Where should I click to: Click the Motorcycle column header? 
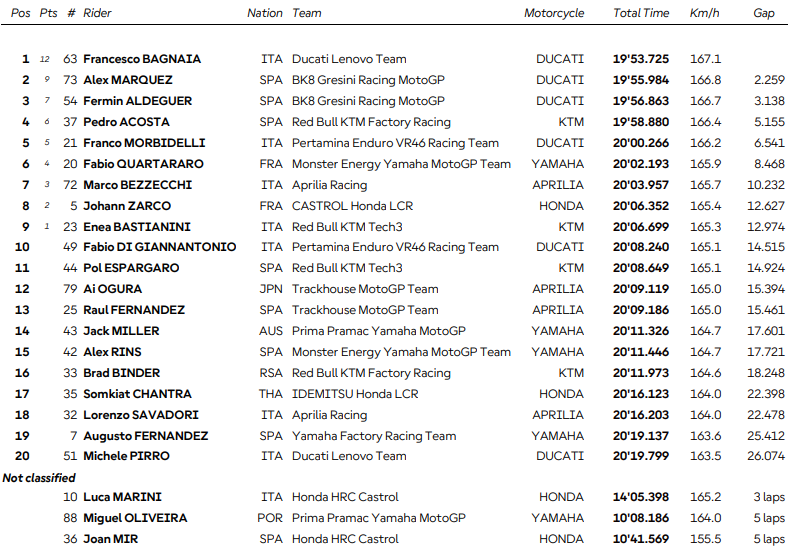554,13
